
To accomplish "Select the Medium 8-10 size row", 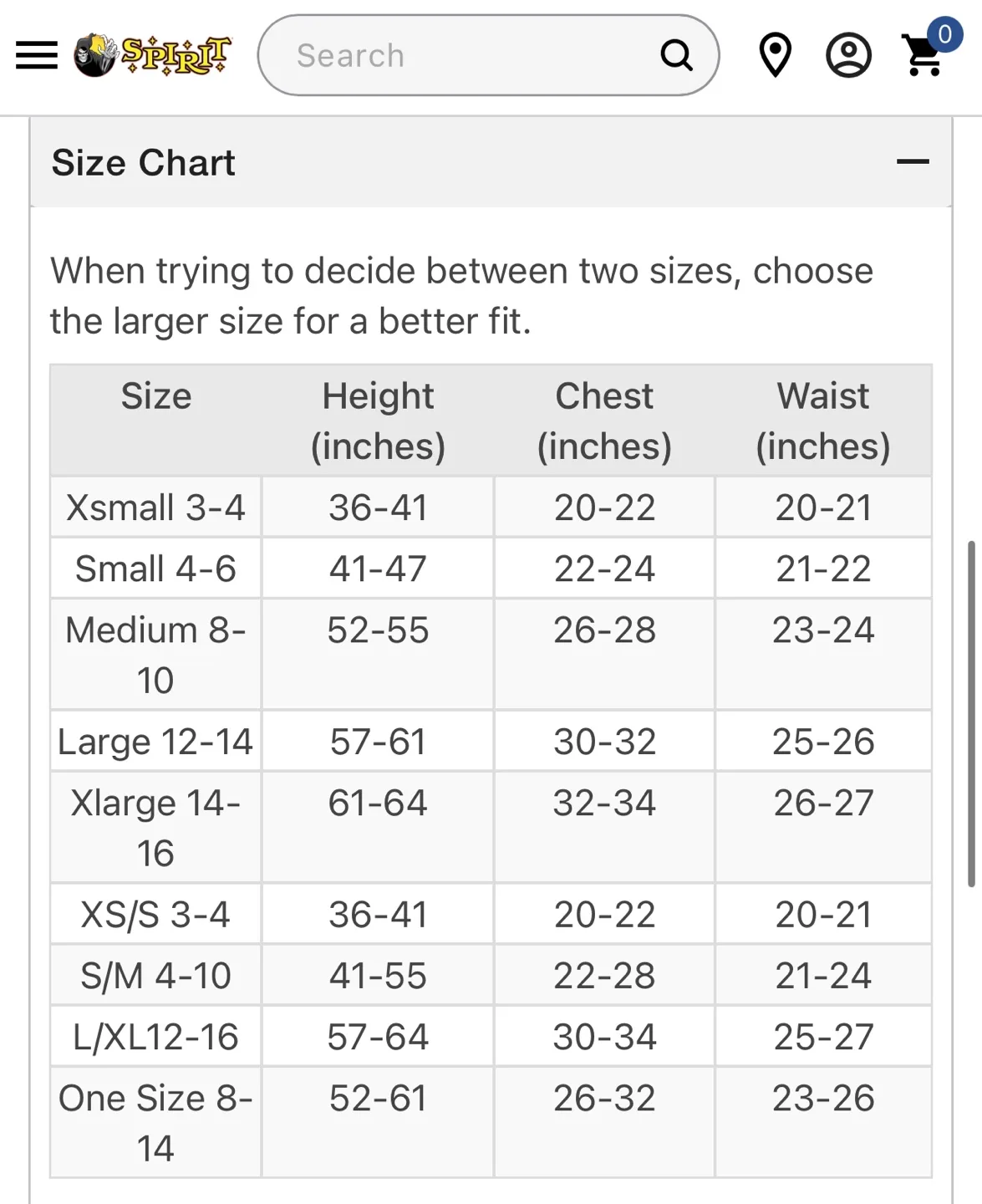I will pos(155,654).
